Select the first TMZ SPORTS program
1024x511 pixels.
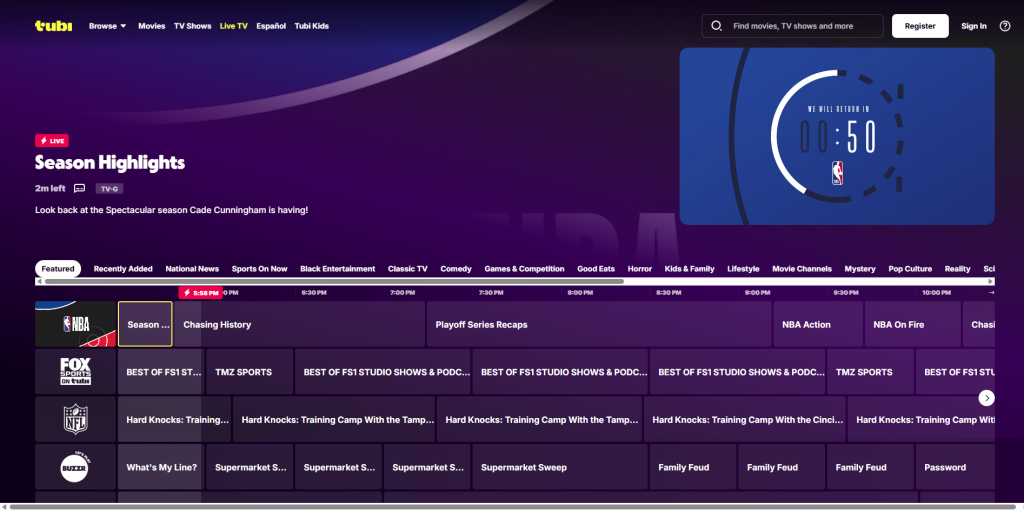[x=249, y=372]
